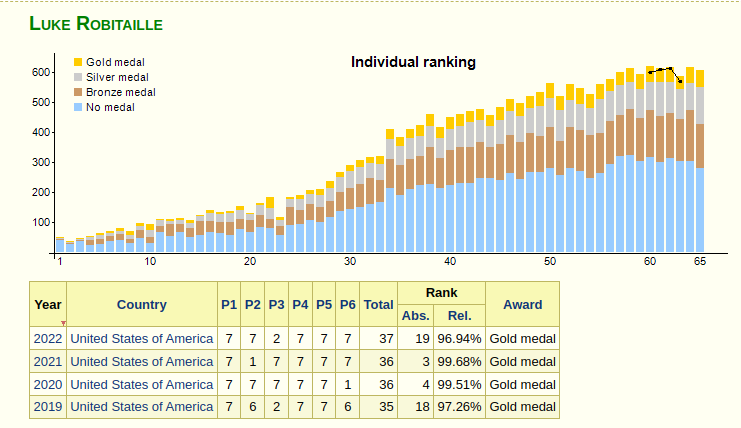This screenshot has height=428, width=741.
Task: Click absolute rank 18 cell
Action: pyautogui.click(x=415, y=407)
